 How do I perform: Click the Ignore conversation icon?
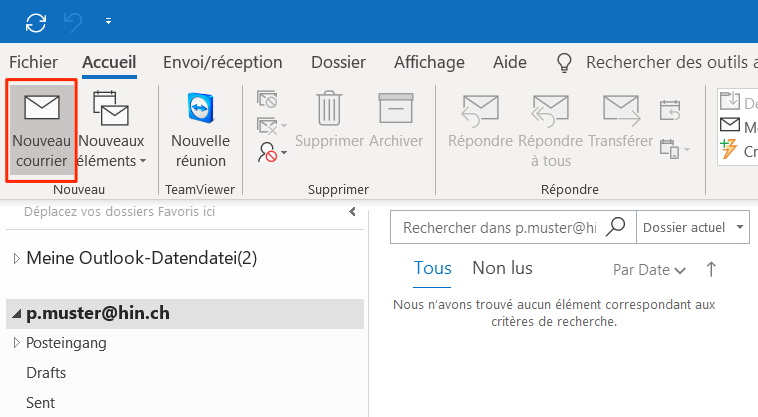coord(267,100)
